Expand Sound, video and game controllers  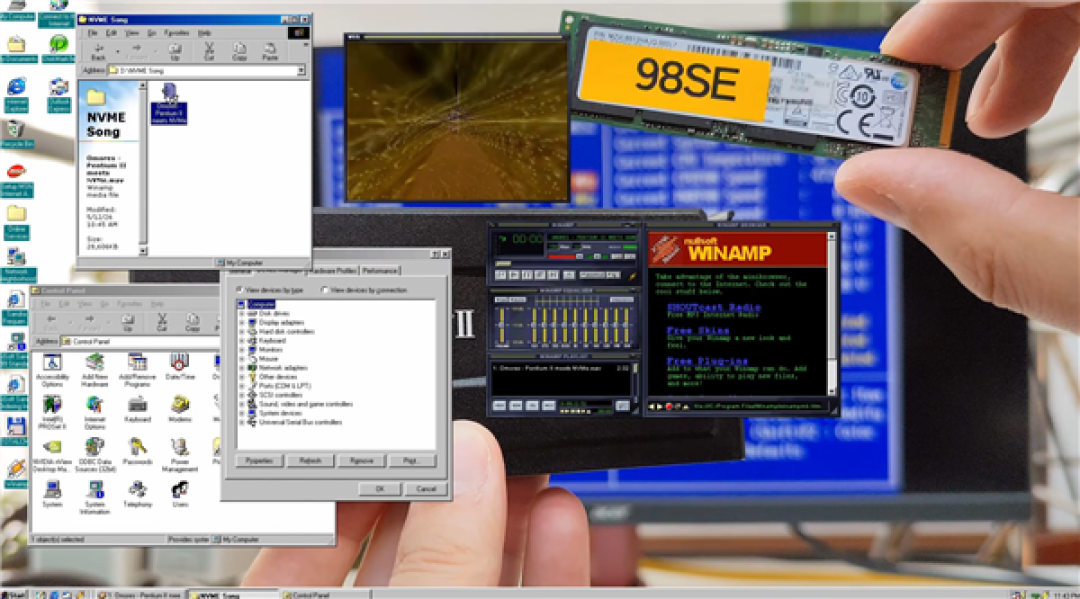tap(242, 404)
